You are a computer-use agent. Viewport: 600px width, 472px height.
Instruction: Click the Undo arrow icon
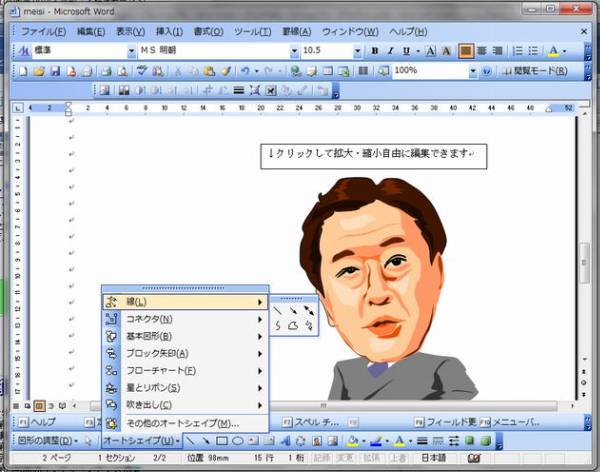245,71
